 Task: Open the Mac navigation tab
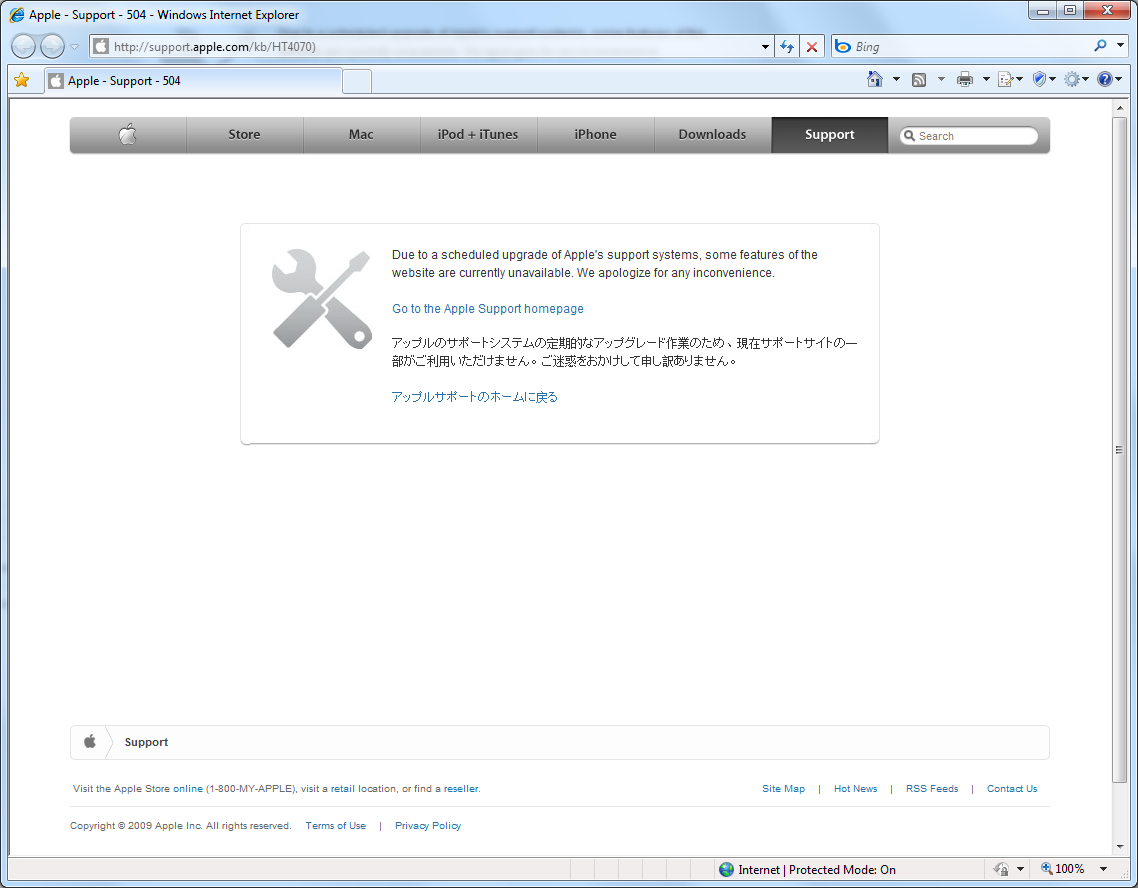[361, 134]
